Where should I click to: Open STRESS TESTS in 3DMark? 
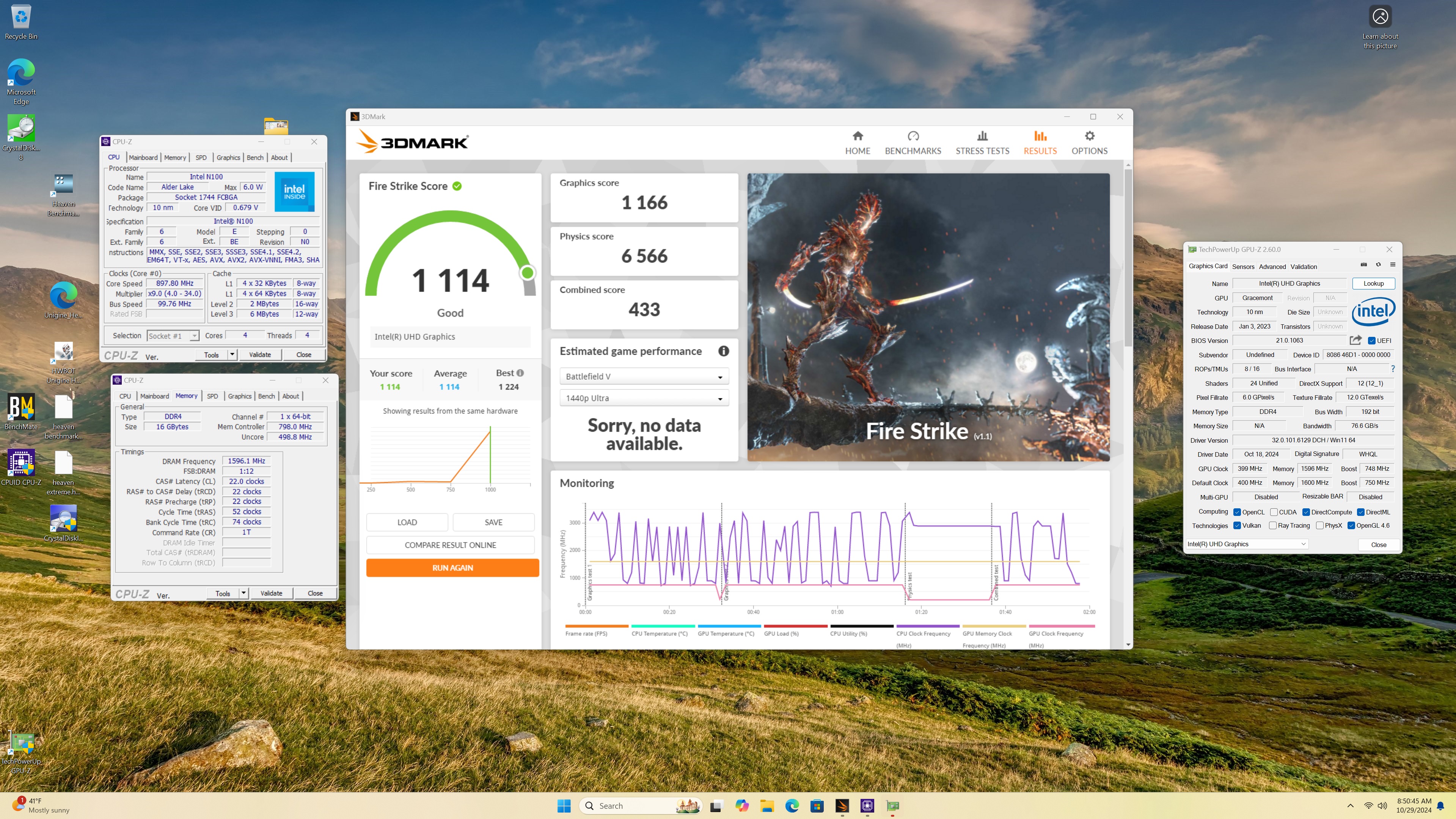[x=982, y=142]
